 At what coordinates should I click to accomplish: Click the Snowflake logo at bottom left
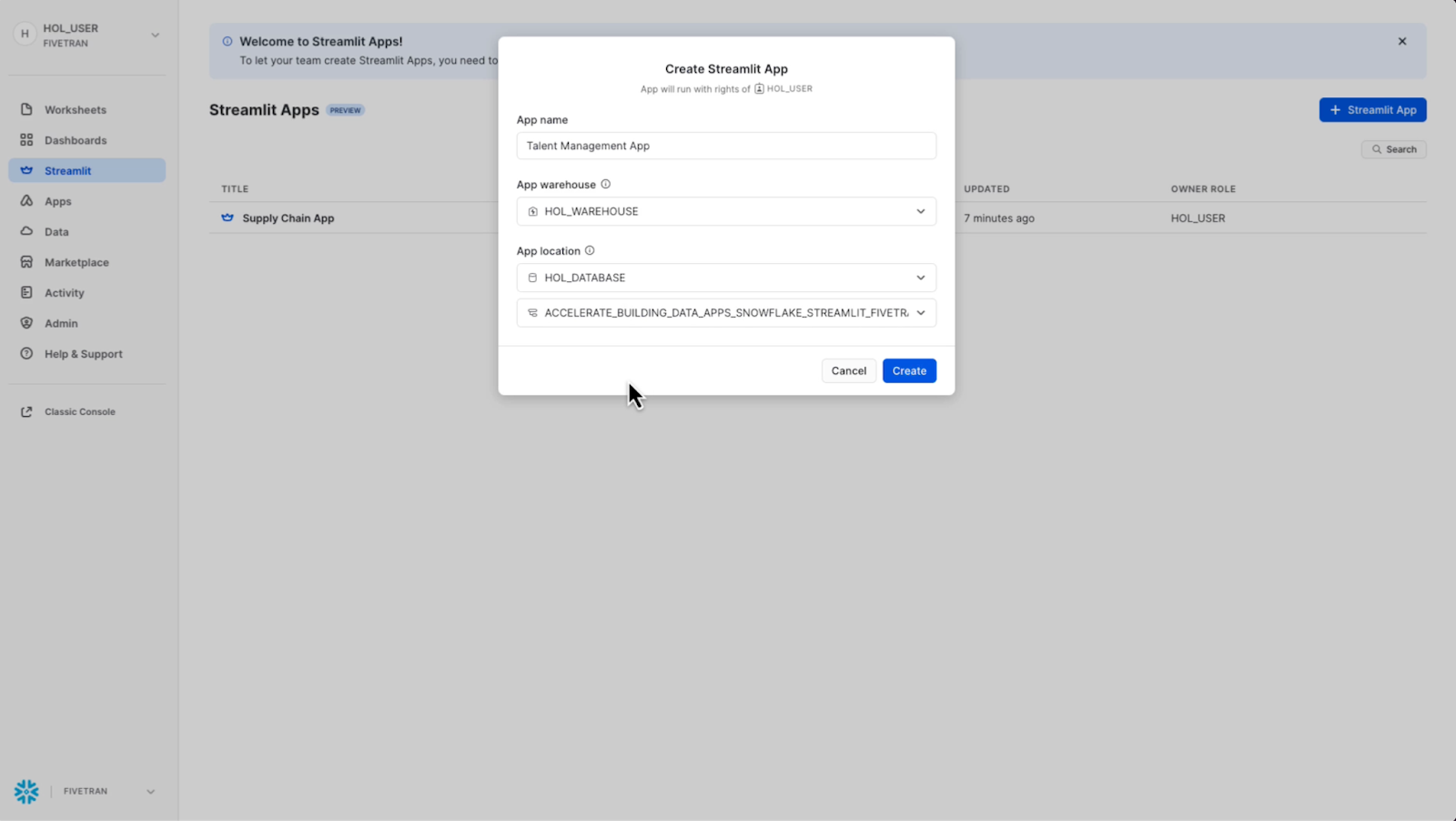(26, 791)
